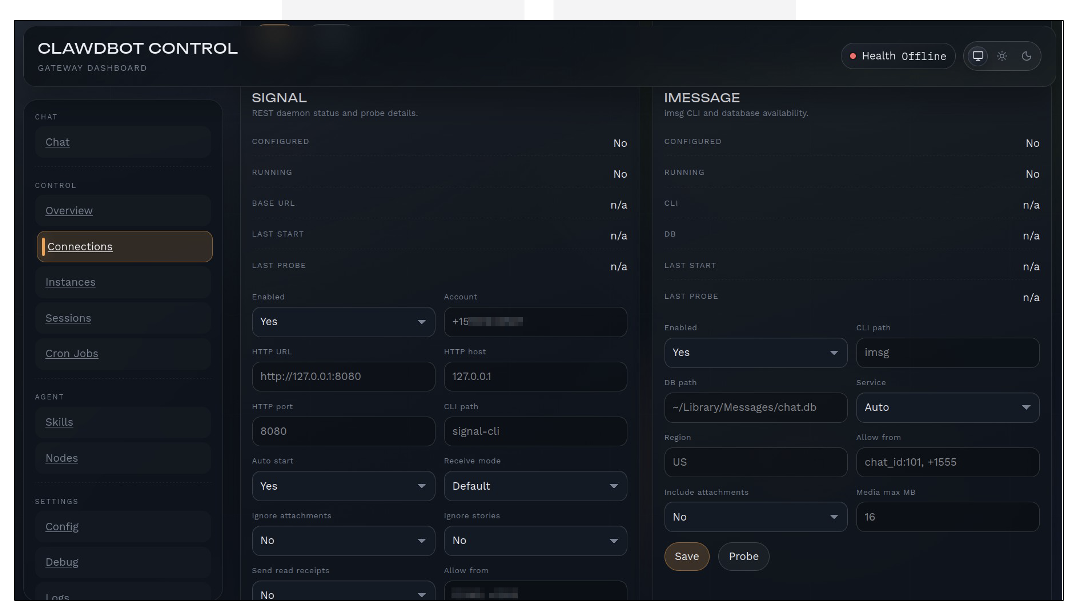Run a Probe for the iMessage connection
The width and height of the screenshot is (1082, 616).
pyautogui.click(x=743, y=556)
